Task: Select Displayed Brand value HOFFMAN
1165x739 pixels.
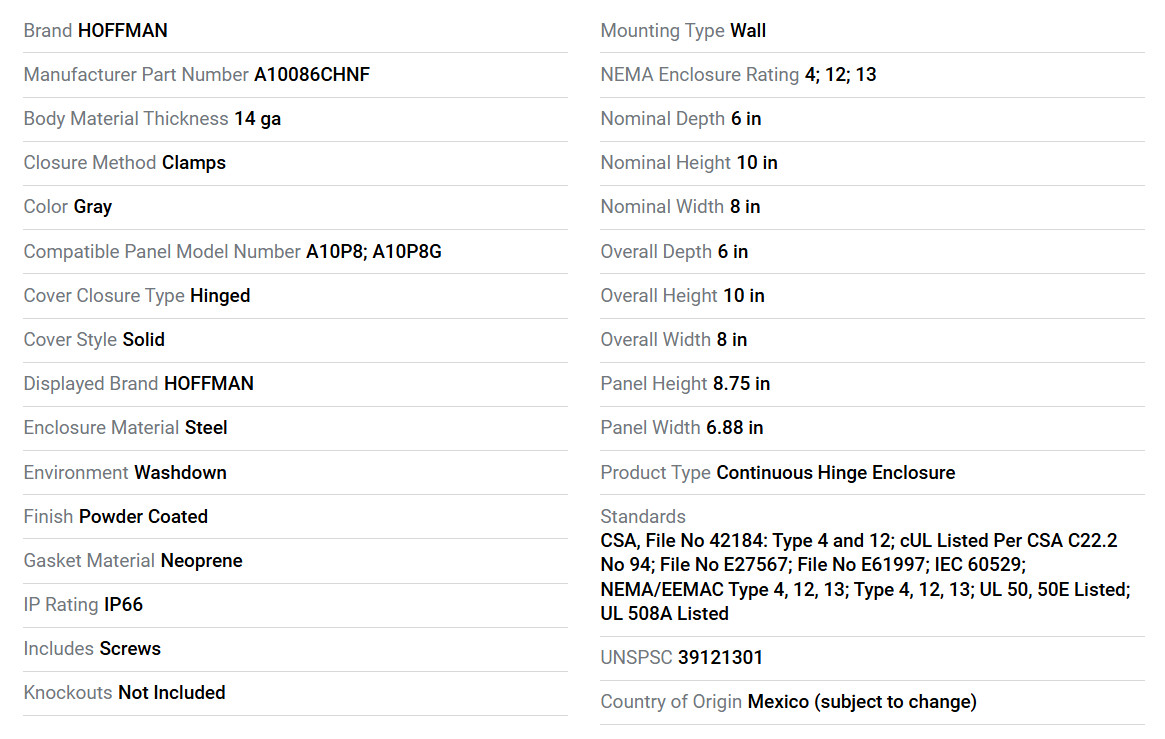Action: tap(209, 383)
